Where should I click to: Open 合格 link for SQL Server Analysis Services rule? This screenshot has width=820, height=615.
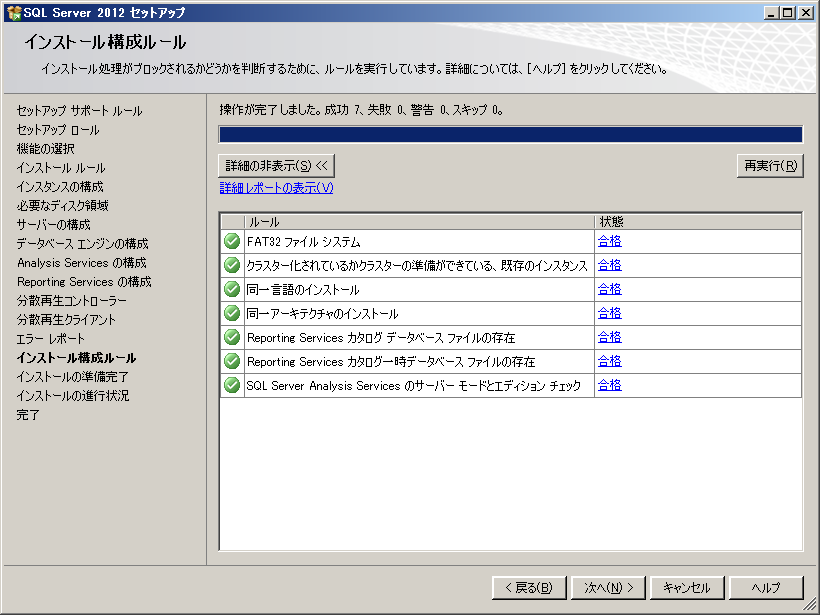(x=609, y=385)
